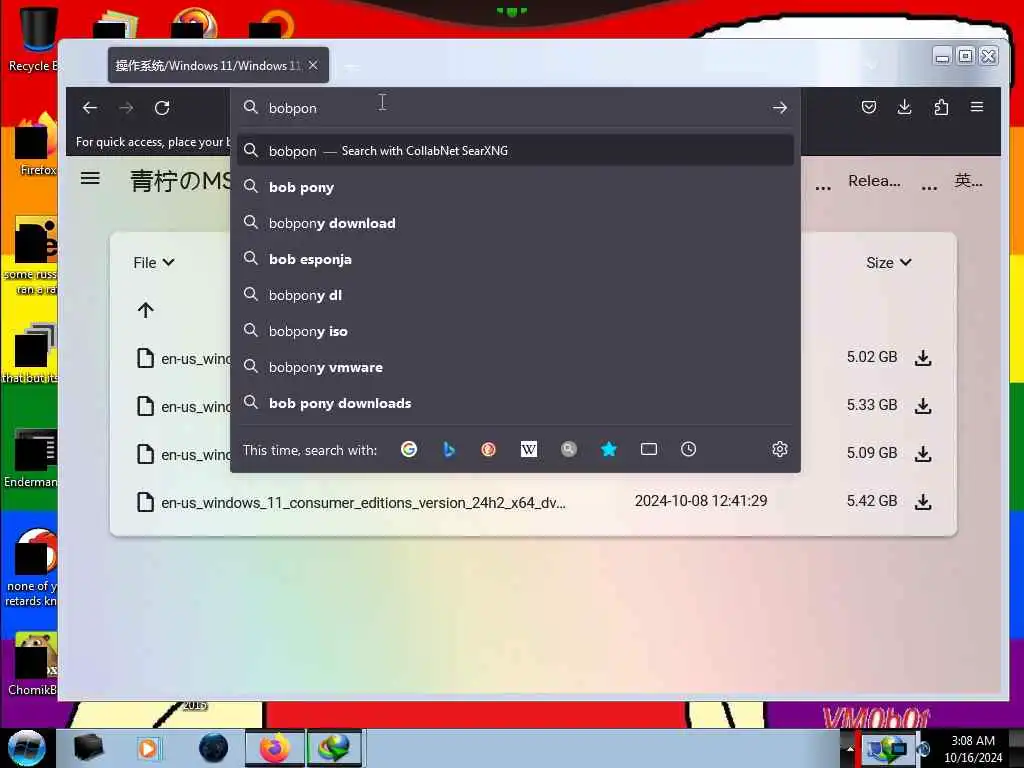Pick the 'bobpony dl' suggestion
The image size is (1024, 768).
pos(515,295)
